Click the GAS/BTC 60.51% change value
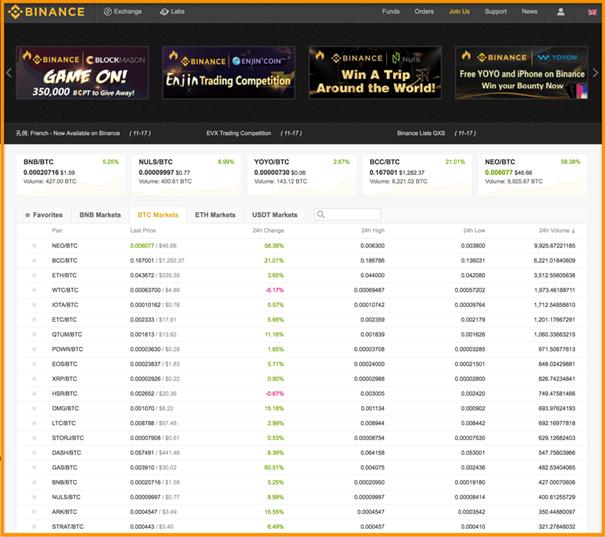Screen dimensions: 605x537 coord(274,467)
